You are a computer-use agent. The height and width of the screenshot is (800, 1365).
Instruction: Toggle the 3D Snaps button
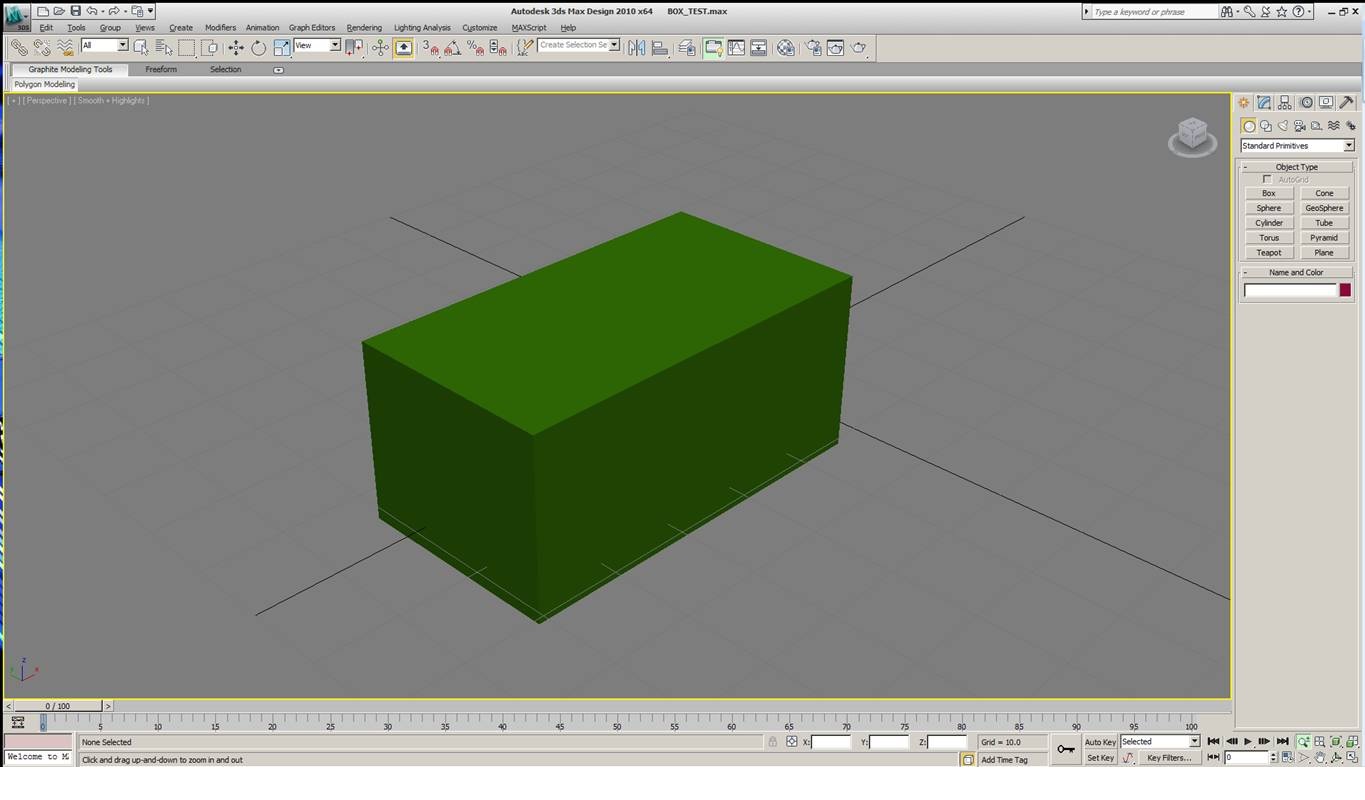click(x=429, y=47)
